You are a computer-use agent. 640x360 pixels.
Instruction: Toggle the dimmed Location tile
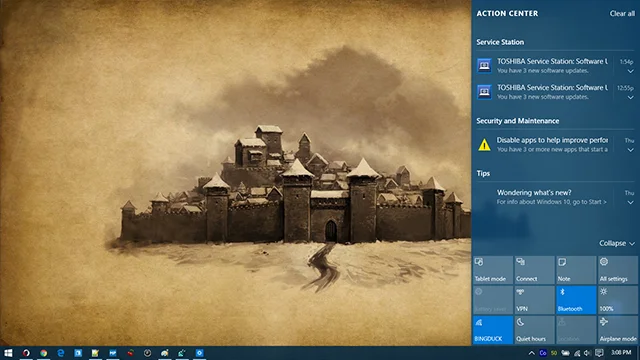[x=576, y=329]
